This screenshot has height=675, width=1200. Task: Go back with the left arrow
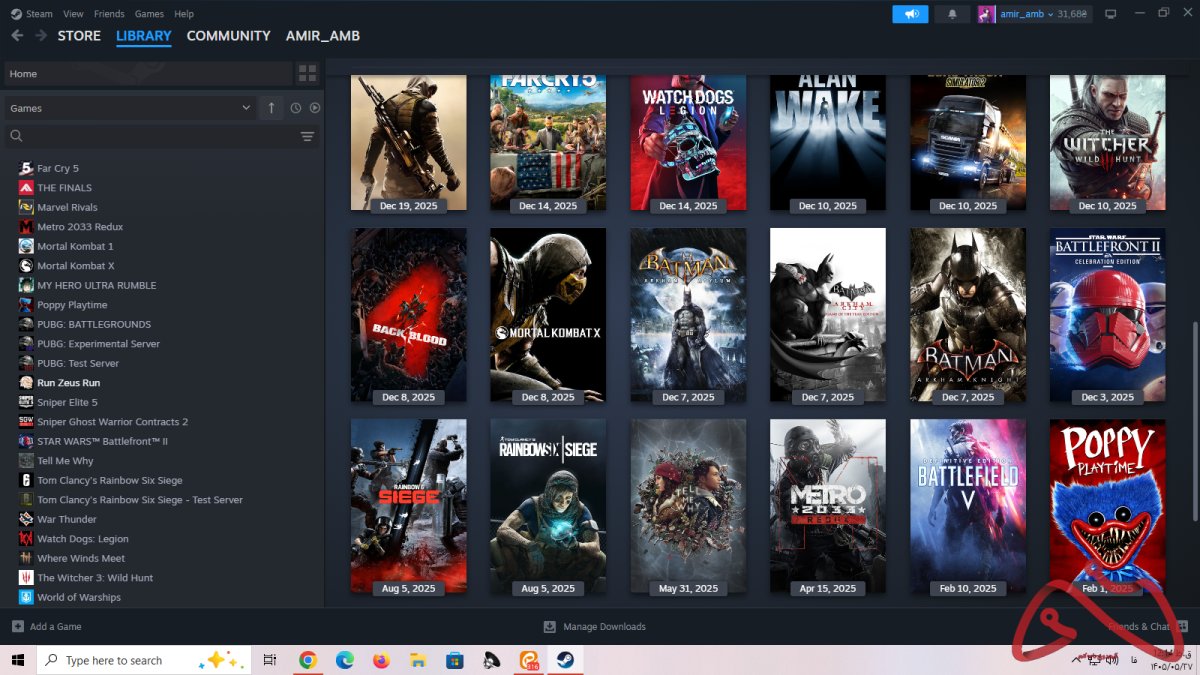(x=17, y=35)
